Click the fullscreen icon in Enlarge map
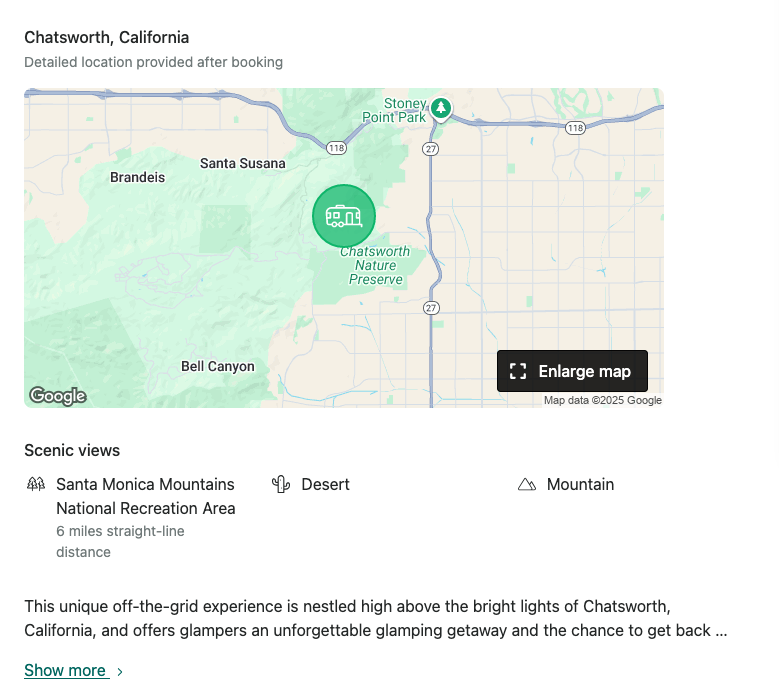This screenshot has height=698, width=779. pyautogui.click(x=518, y=371)
